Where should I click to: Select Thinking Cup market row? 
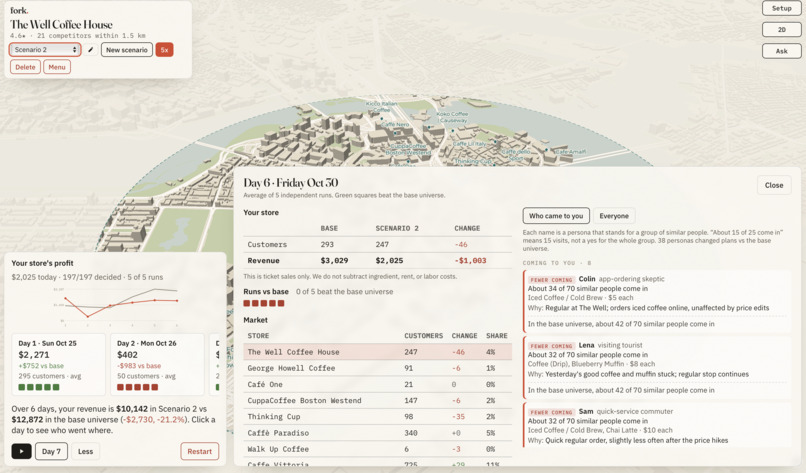point(377,416)
